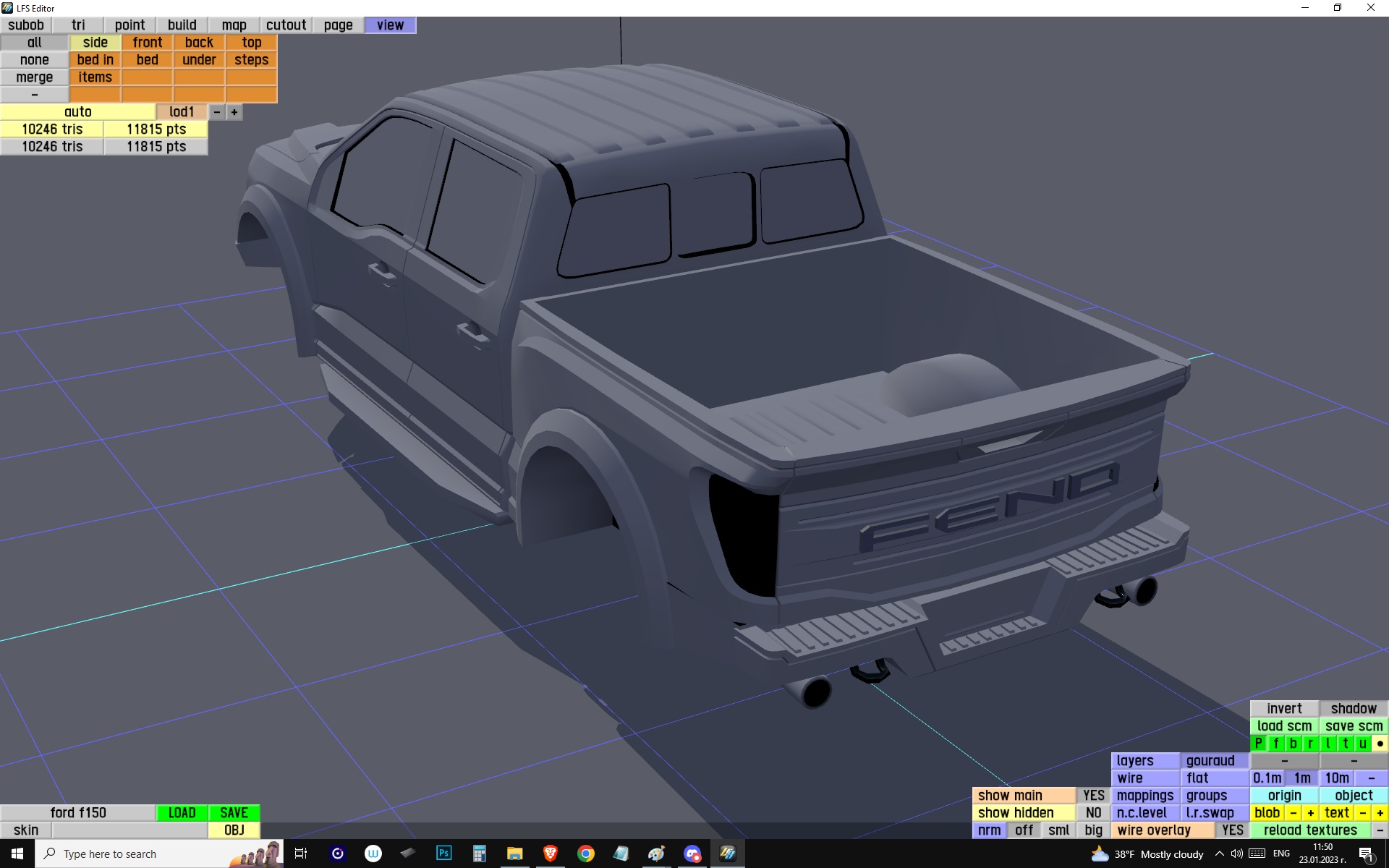Viewport: 1389px width, 868px height.
Task: Open the cutout tab
Action: [x=286, y=25]
